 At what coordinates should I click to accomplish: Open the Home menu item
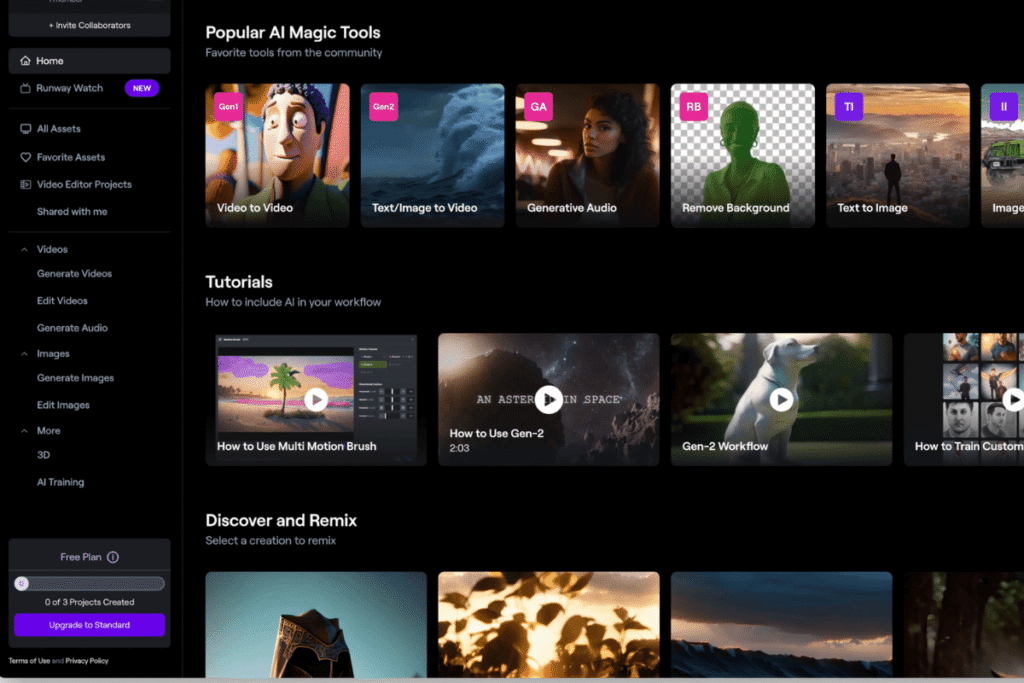[x=89, y=61]
